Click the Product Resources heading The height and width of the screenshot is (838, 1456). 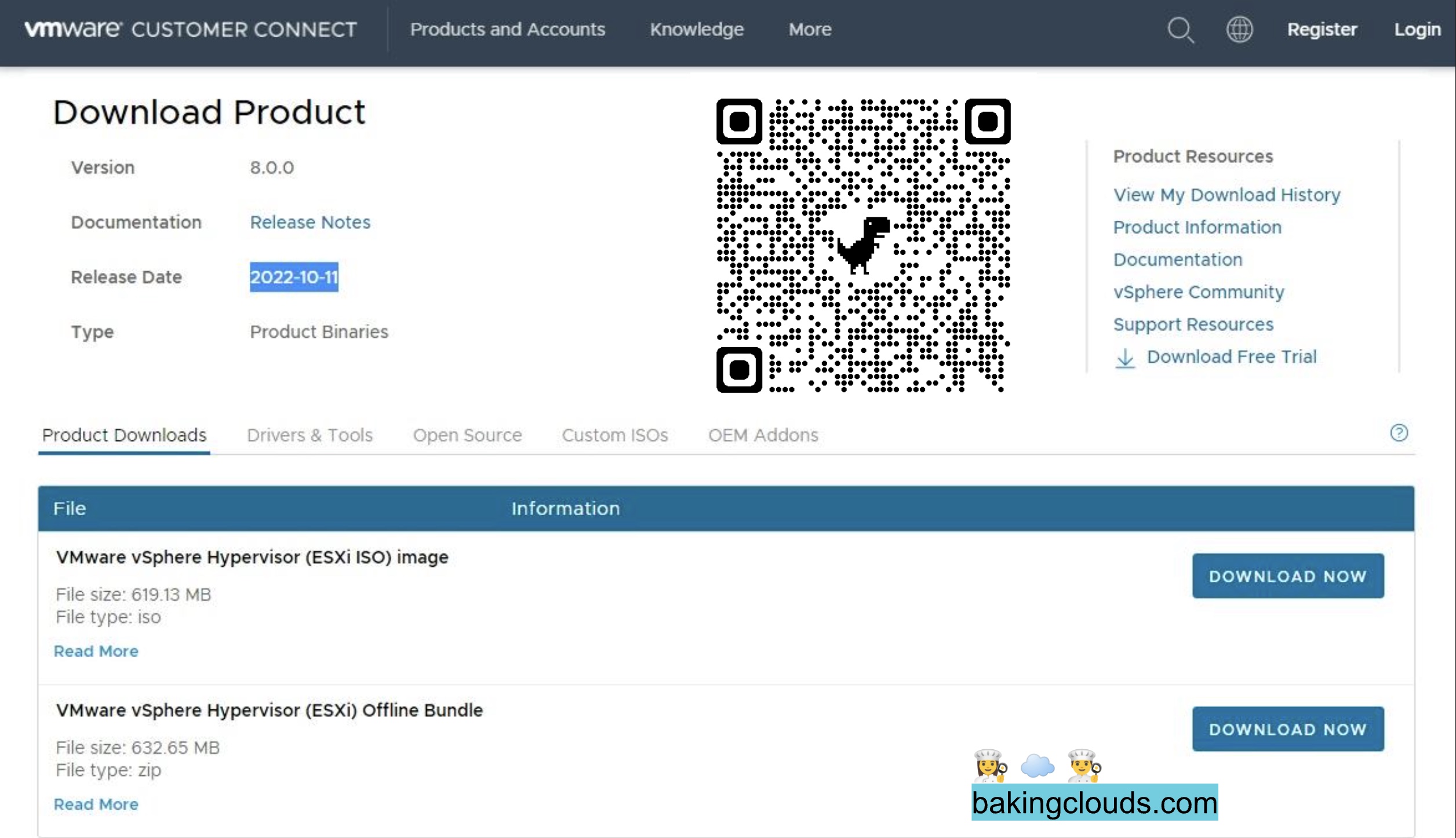(1193, 156)
